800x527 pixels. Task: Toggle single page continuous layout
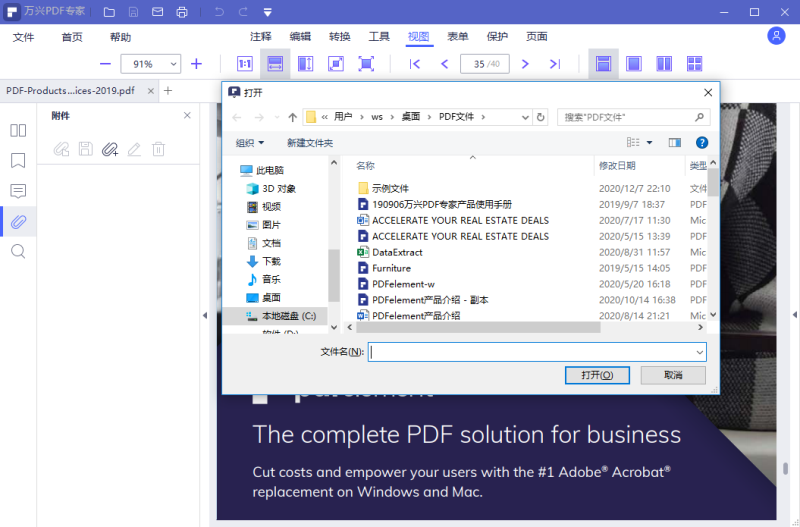pyautogui.click(x=604, y=64)
